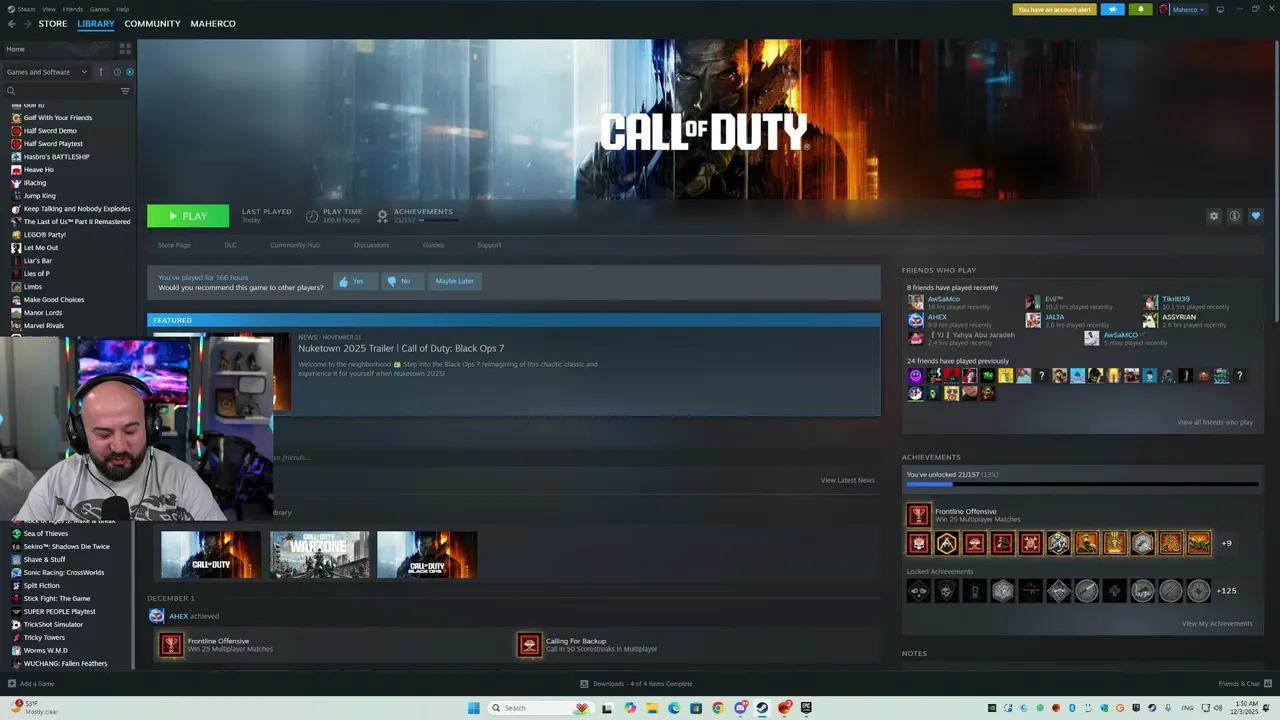The width and height of the screenshot is (1280, 720).
Task: Go back with the left arrow
Action: click(12, 24)
